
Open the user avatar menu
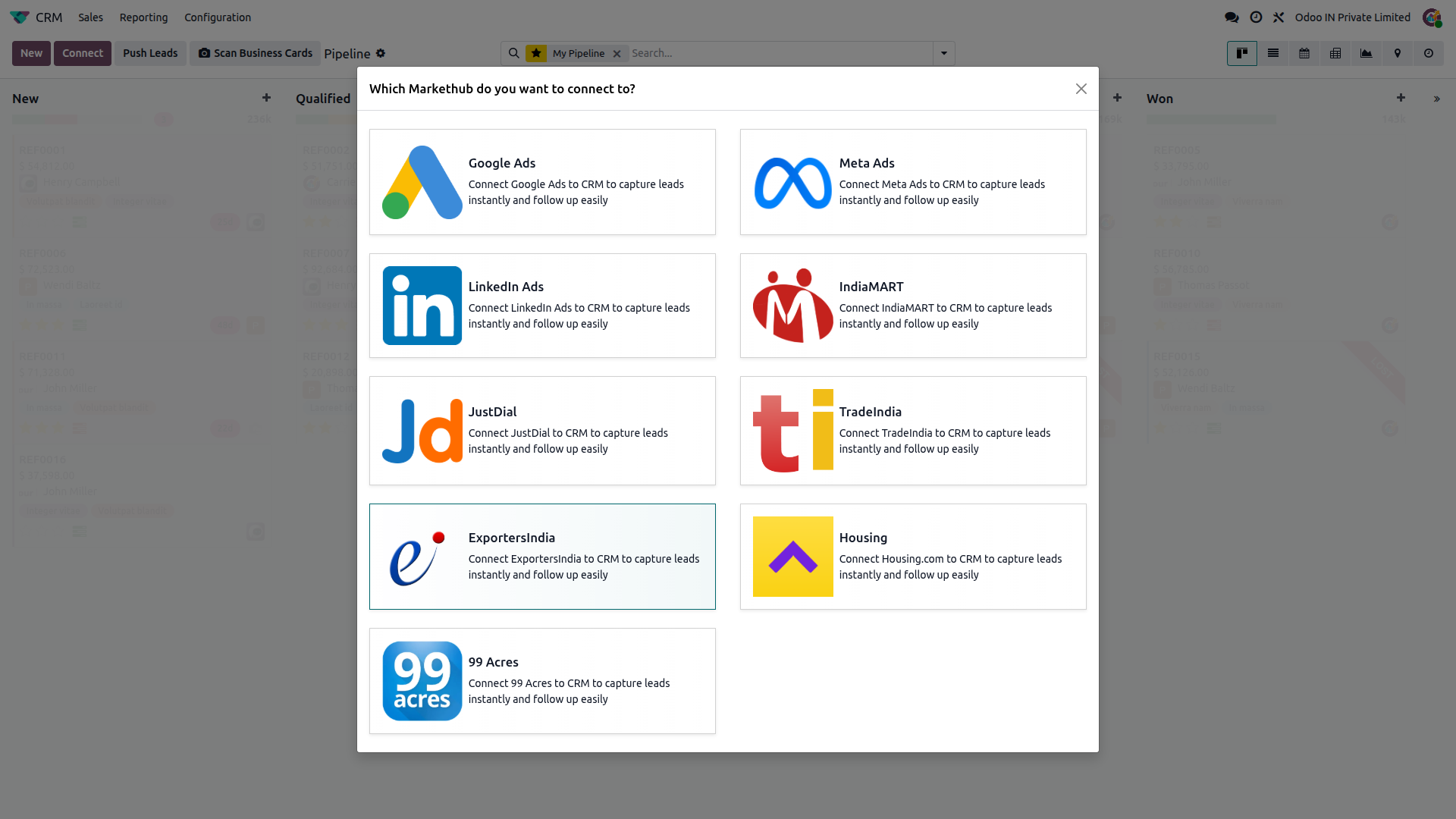(1432, 17)
